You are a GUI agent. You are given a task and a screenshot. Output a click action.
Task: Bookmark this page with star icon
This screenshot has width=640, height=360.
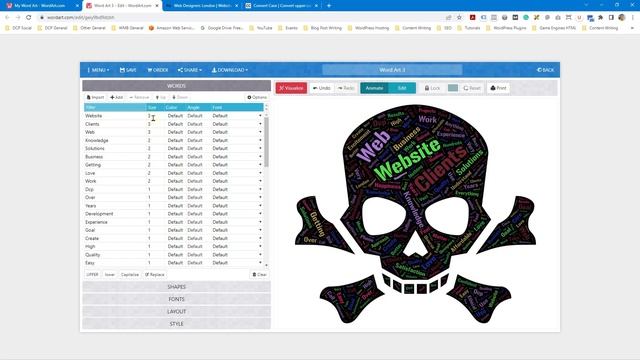click(459, 18)
